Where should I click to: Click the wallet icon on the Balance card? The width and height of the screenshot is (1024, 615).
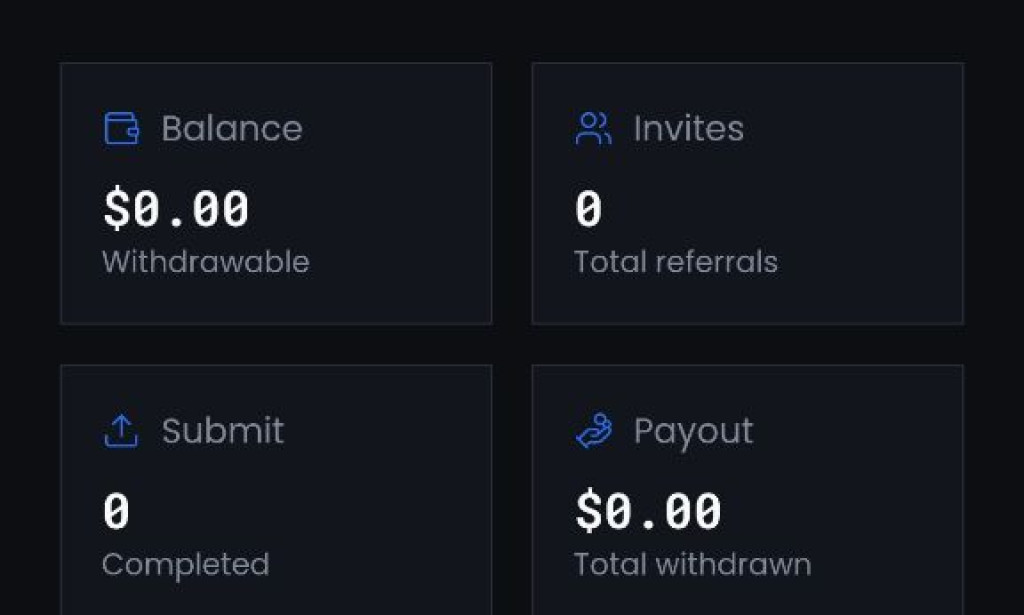click(x=120, y=127)
